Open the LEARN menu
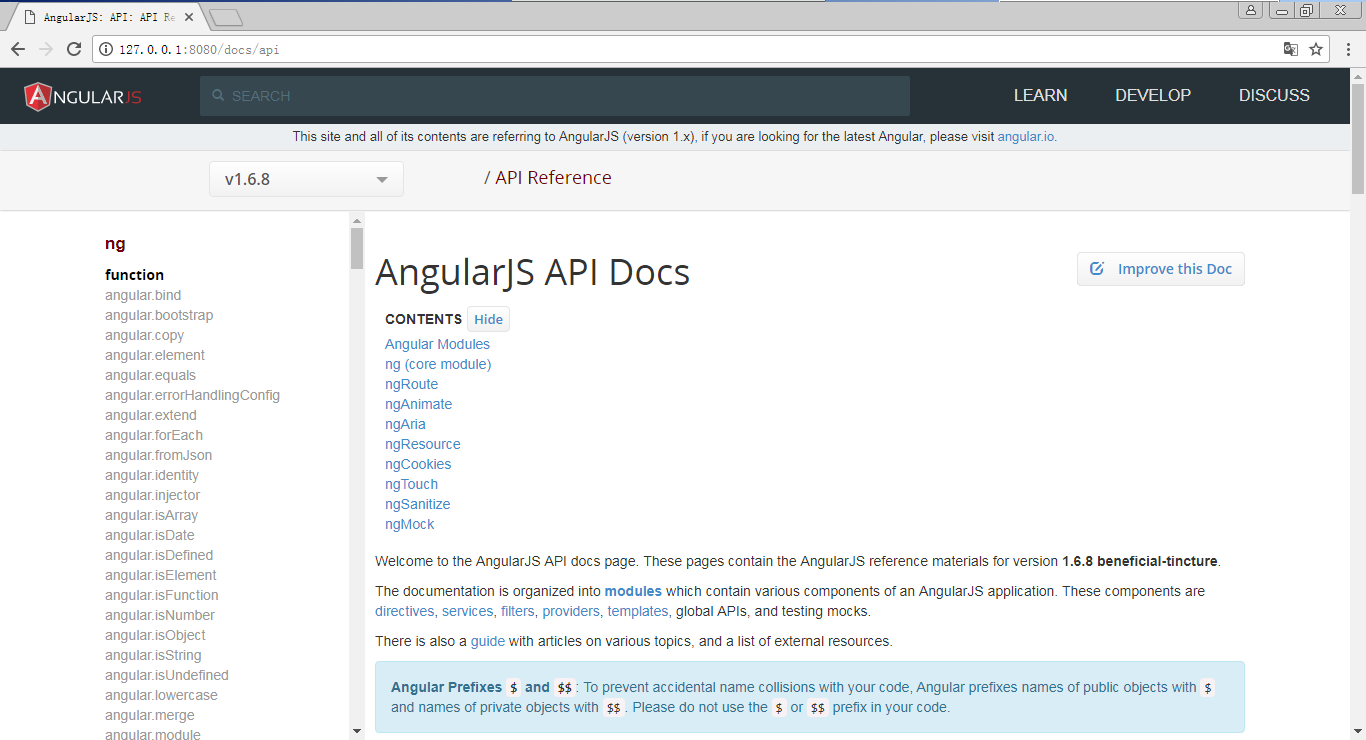 coord(1040,96)
